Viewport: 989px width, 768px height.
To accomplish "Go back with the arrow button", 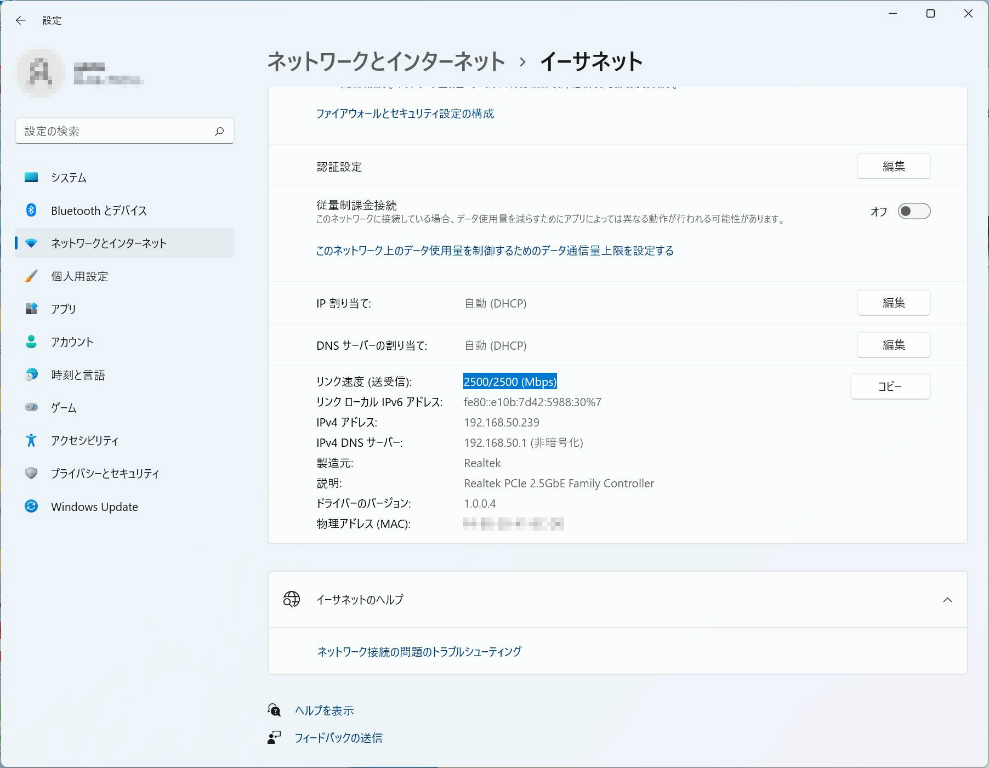I will click(21, 20).
